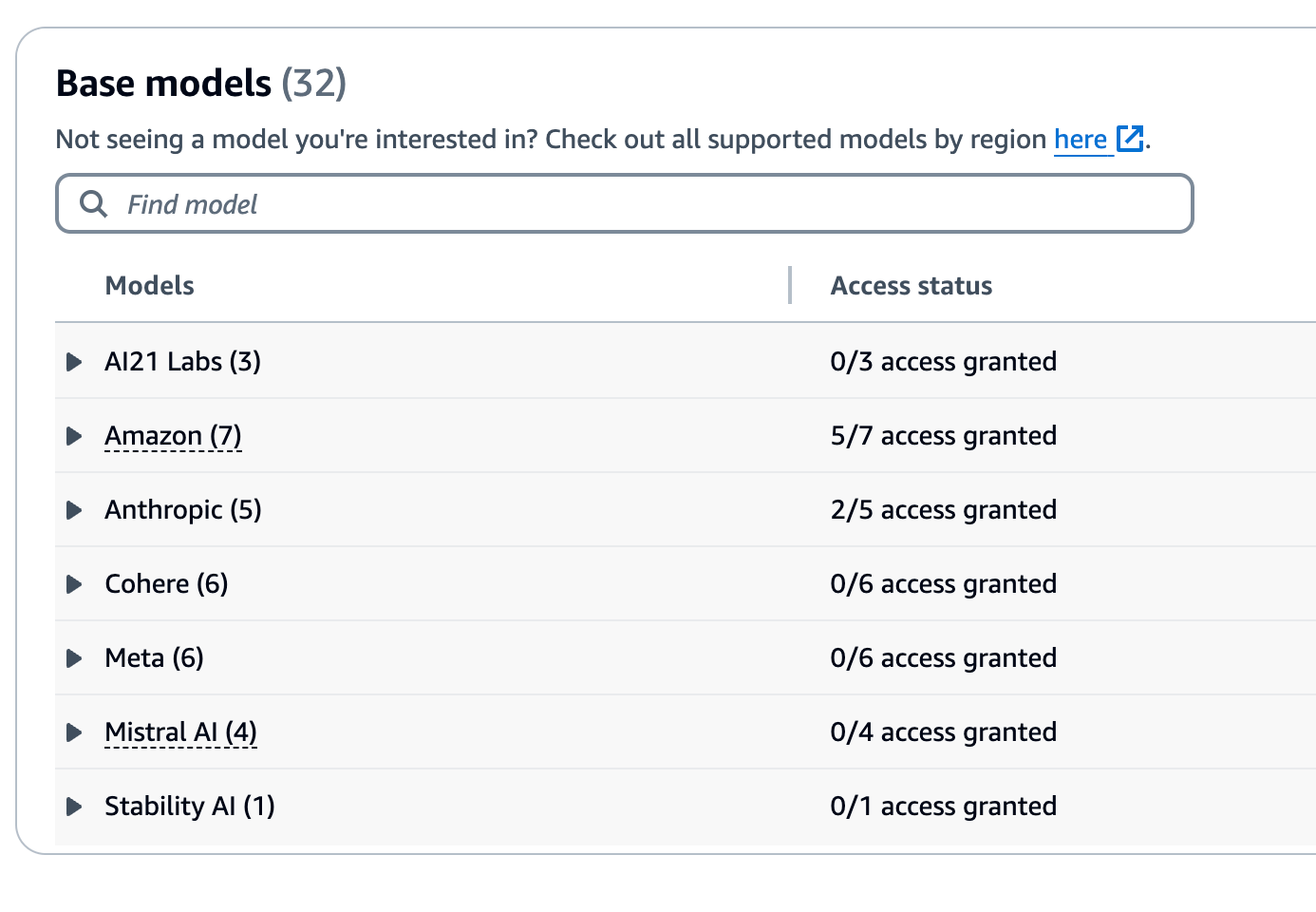The width and height of the screenshot is (1316, 912).
Task: Expand the Mistral AI group arrow
Action: point(74,732)
